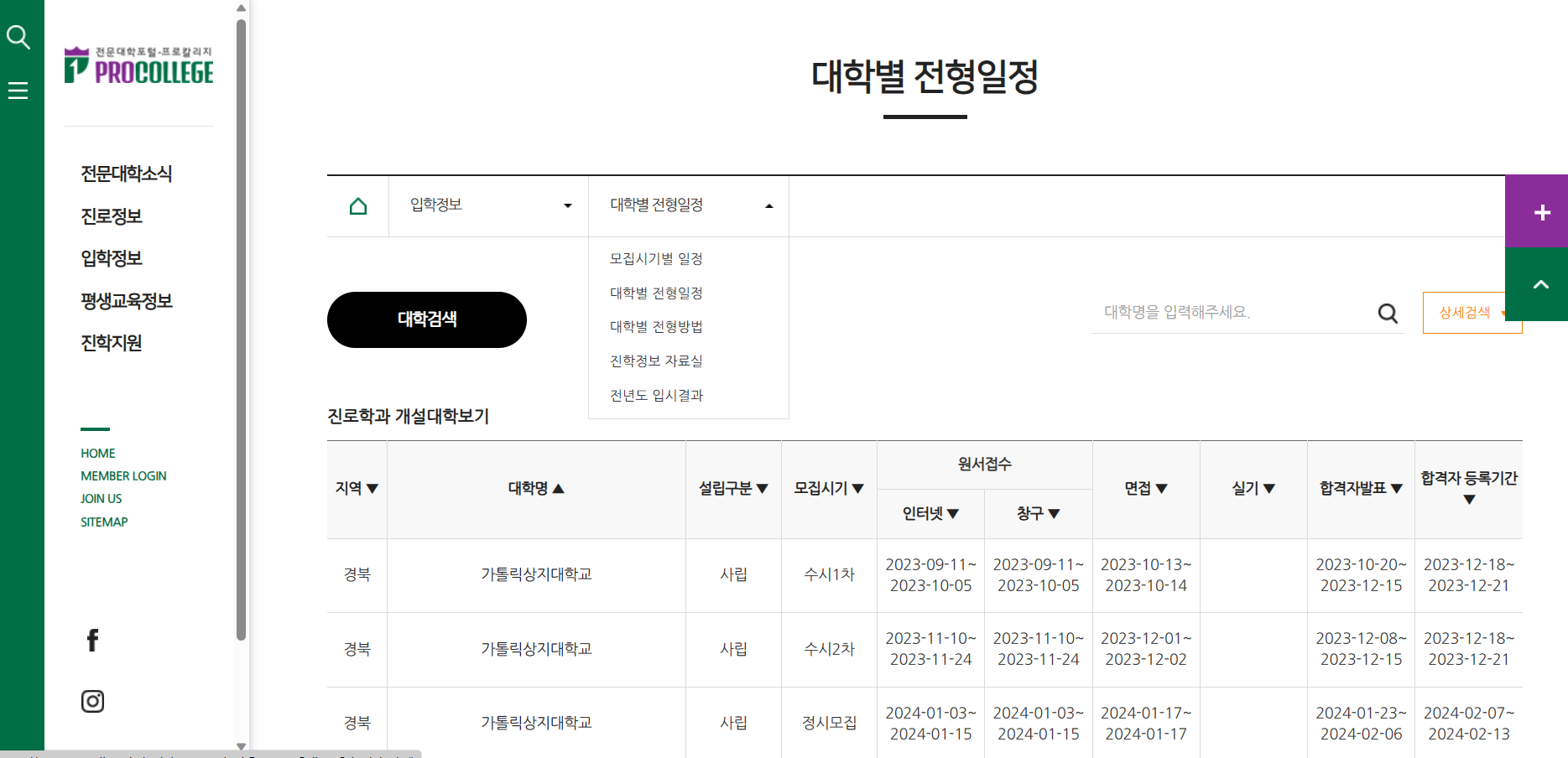Sort by 지역 column arrow

point(372,489)
